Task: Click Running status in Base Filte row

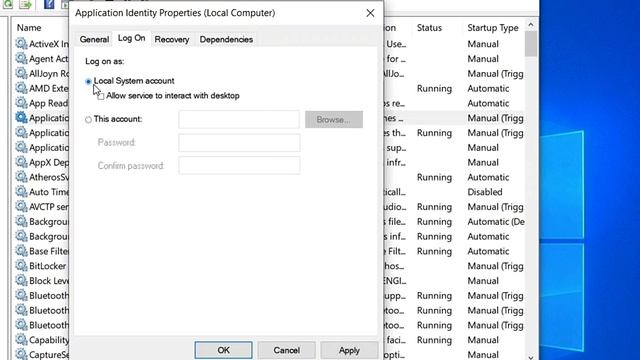Action: pyautogui.click(x=434, y=251)
